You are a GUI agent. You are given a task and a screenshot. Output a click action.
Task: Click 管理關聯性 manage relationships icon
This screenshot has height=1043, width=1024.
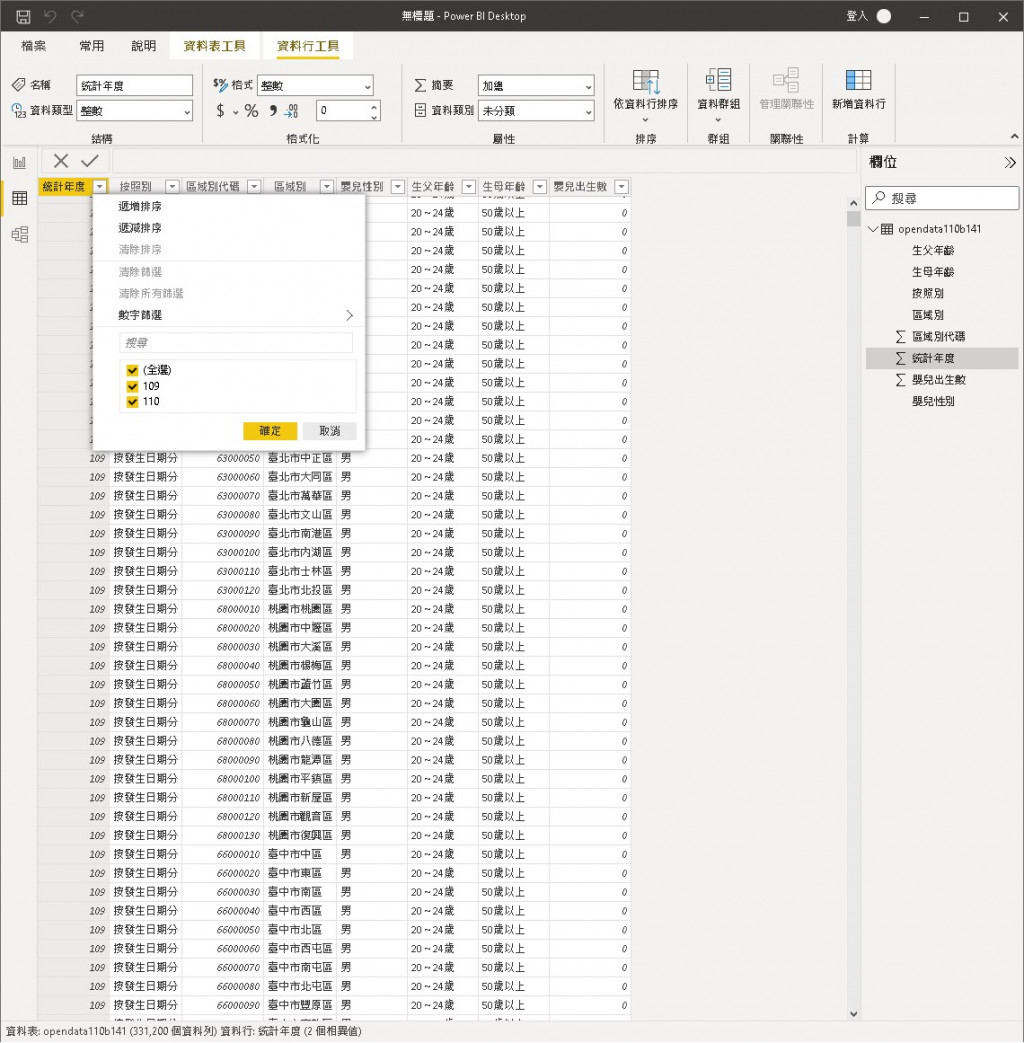[x=786, y=89]
